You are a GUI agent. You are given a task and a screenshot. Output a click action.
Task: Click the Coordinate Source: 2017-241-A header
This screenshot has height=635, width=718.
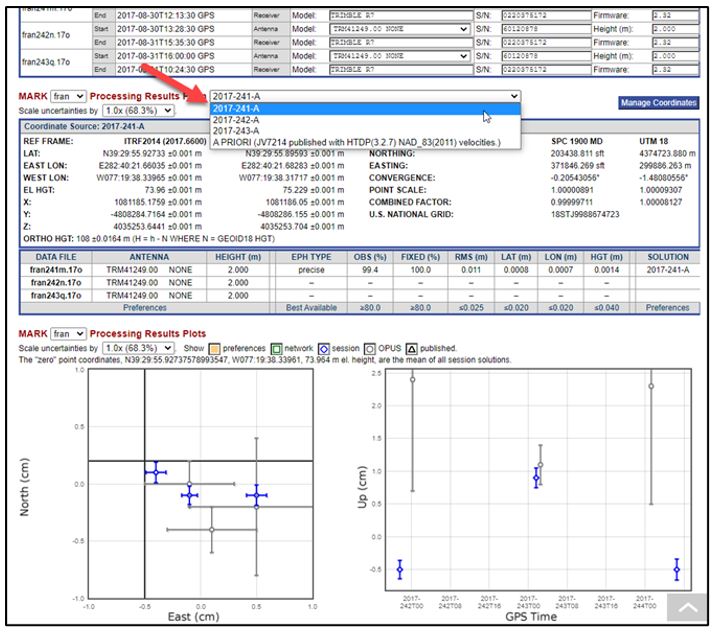[84, 126]
